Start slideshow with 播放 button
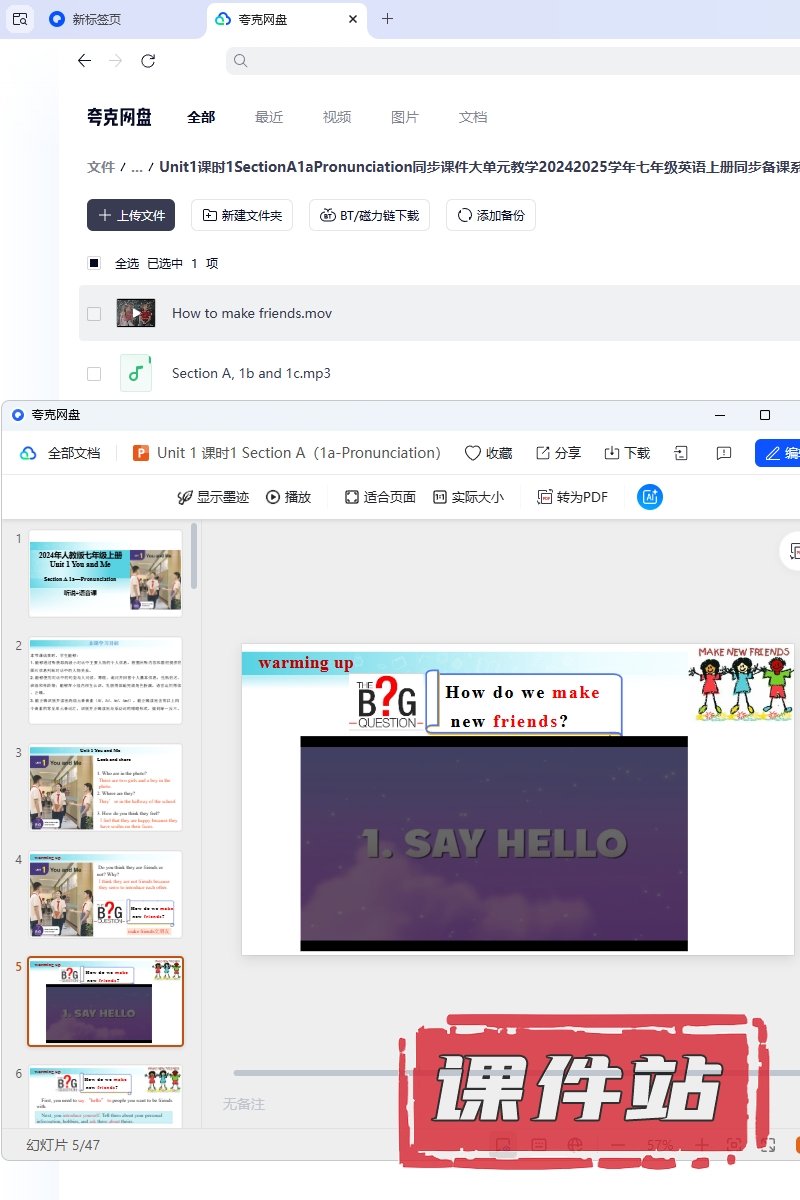The height and width of the screenshot is (1200, 800). tap(288, 497)
